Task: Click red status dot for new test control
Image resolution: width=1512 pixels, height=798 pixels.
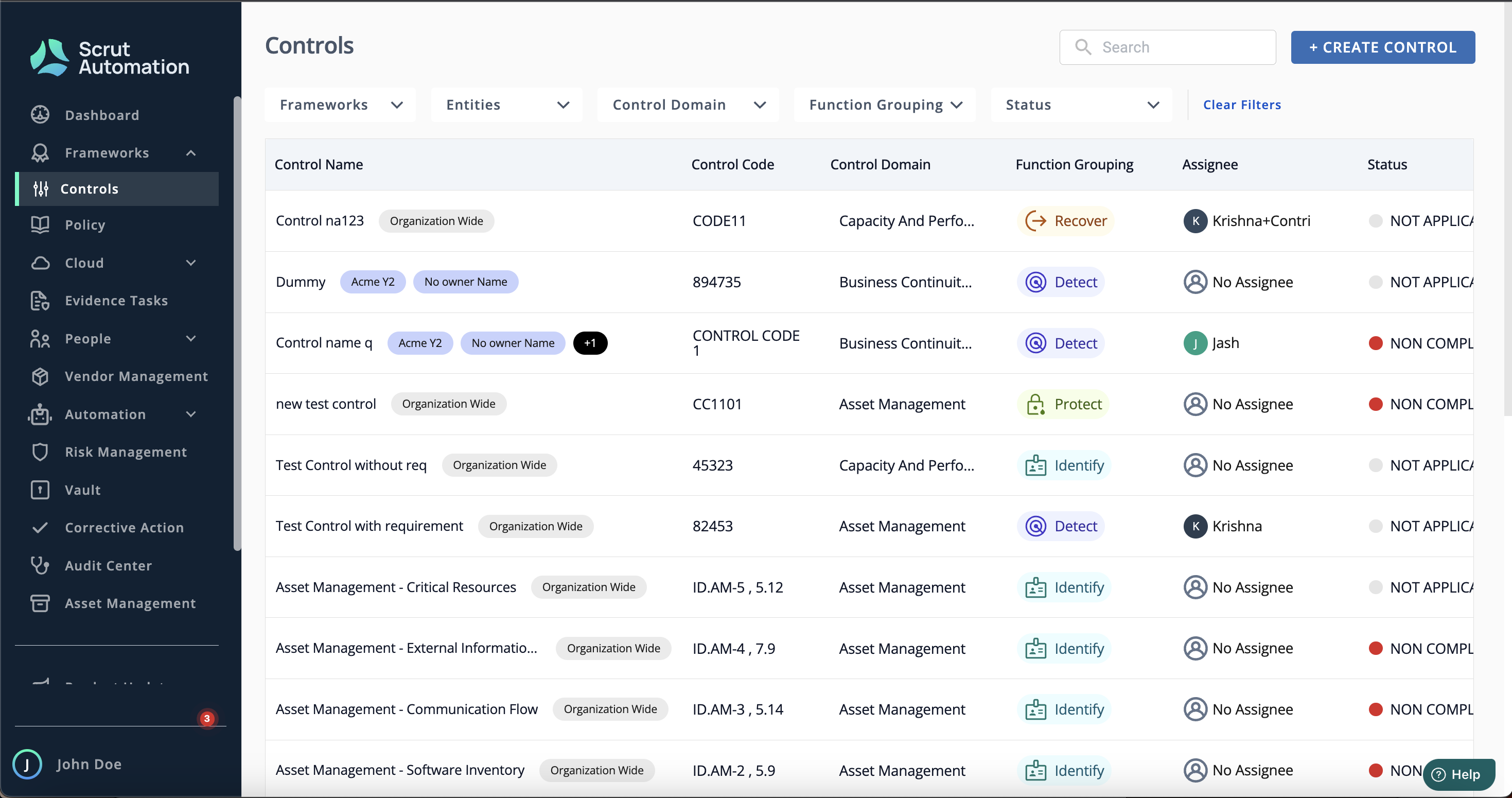Action: [1375, 404]
